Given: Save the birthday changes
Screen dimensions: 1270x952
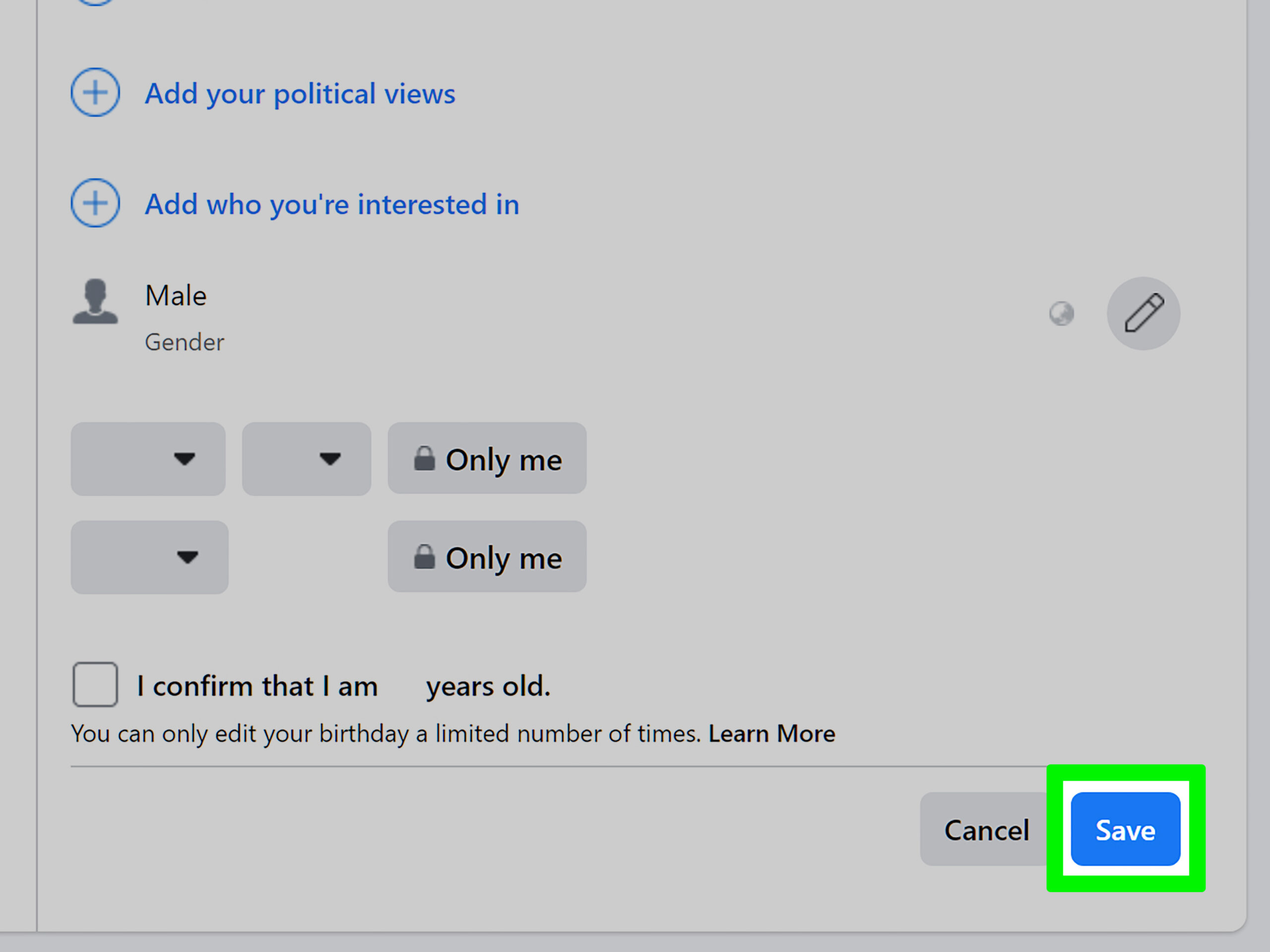Looking at the screenshot, I should point(1125,829).
